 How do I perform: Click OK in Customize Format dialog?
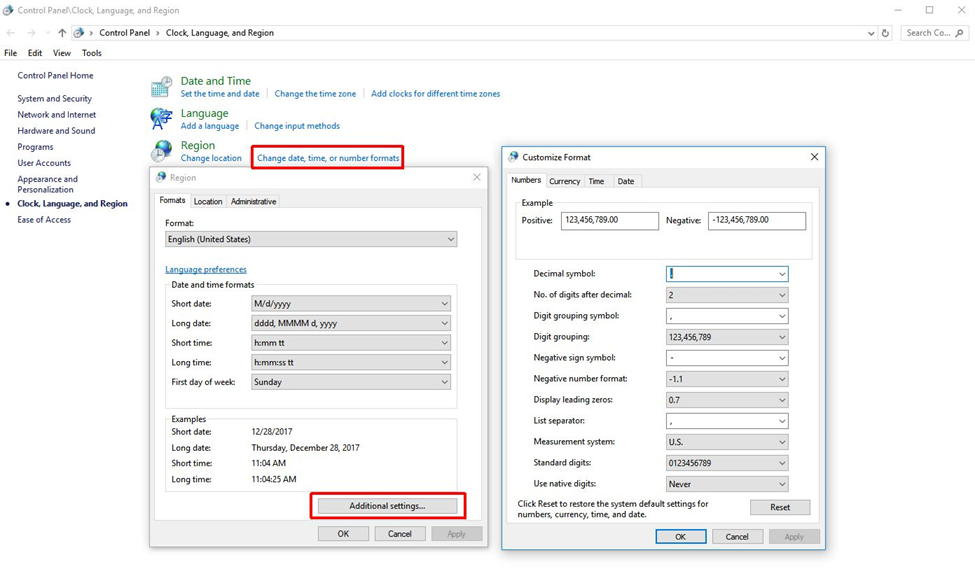(x=681, y=537)
